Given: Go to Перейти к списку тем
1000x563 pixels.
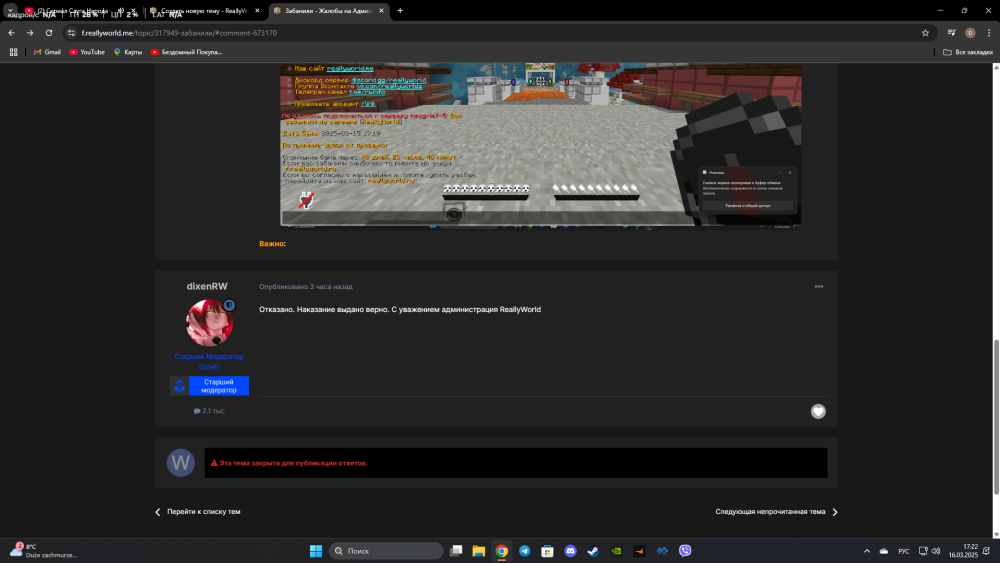Looking at the screenshot, I should pyautogui.click(x=198, y=512).
